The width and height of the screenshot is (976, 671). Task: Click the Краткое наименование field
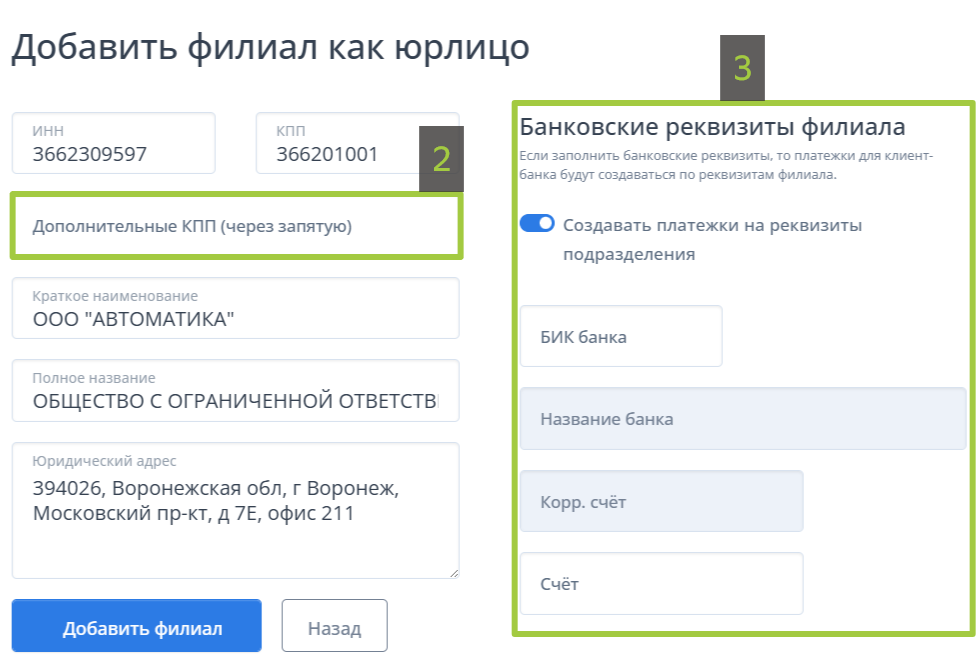[236, 308]
